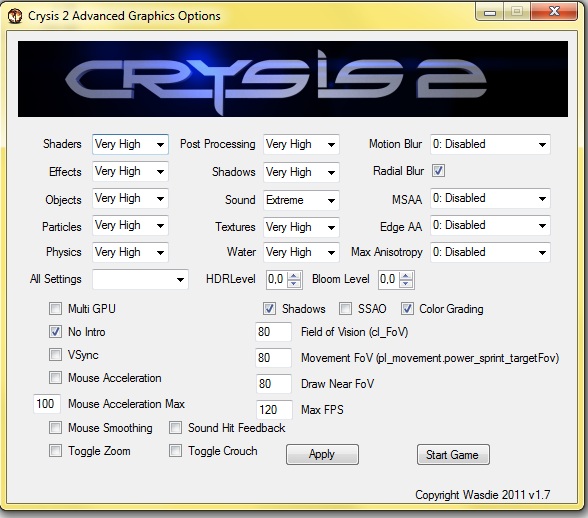Click the Start Game button

pyautogui.click(x=453, y=455)
